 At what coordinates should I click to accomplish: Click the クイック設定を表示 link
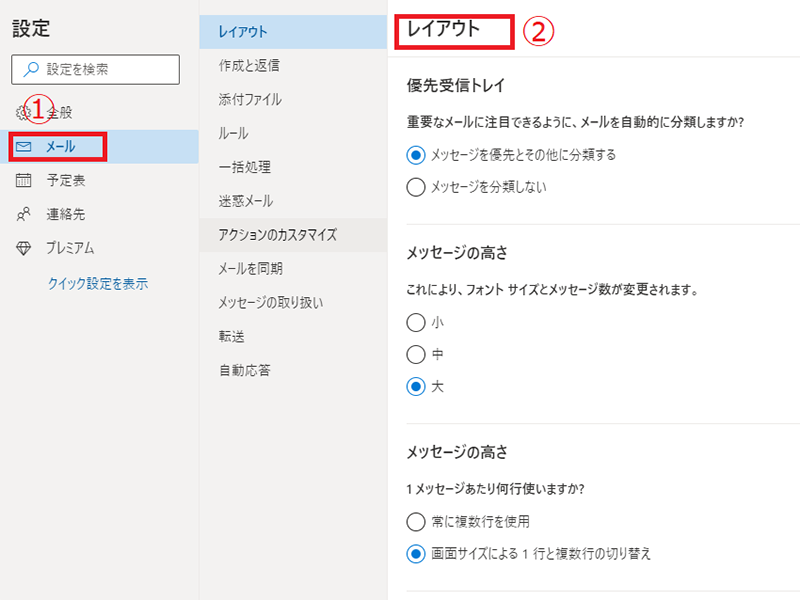pyautogui.click(x=98, y=284)
